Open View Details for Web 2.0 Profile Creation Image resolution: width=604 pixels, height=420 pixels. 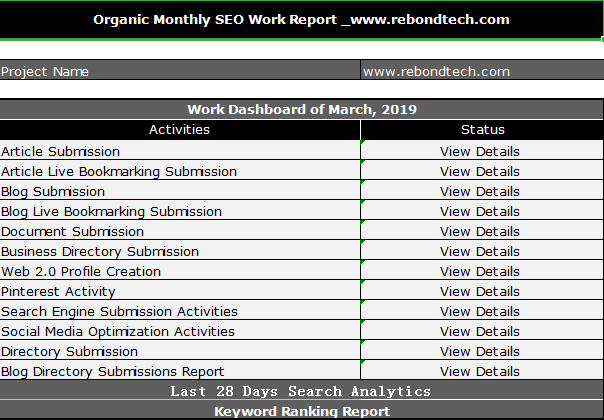(480, 271)
